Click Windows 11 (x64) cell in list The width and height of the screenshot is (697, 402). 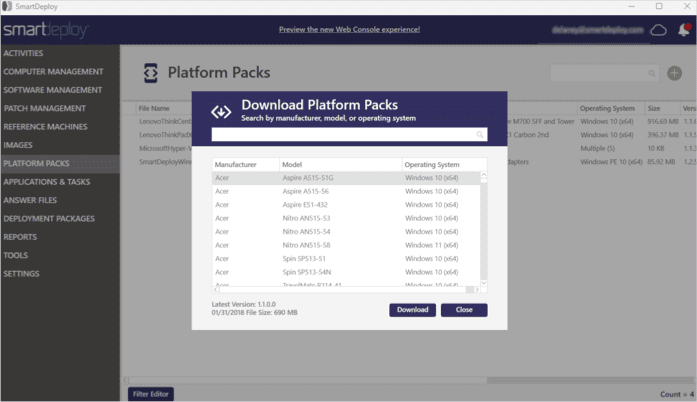click(431, 245)
